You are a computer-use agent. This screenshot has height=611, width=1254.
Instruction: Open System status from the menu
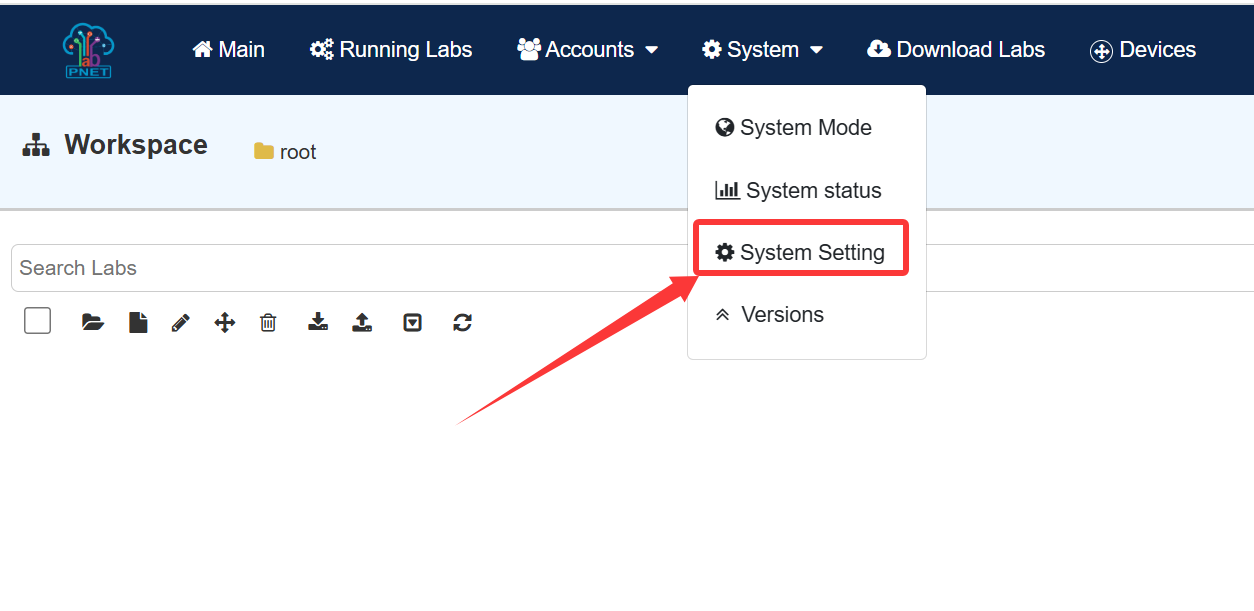point(799,190)
